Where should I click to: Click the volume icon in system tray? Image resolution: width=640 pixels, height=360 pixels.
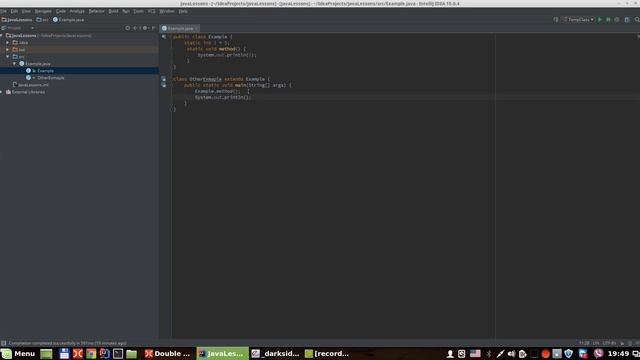coord(511,354)
